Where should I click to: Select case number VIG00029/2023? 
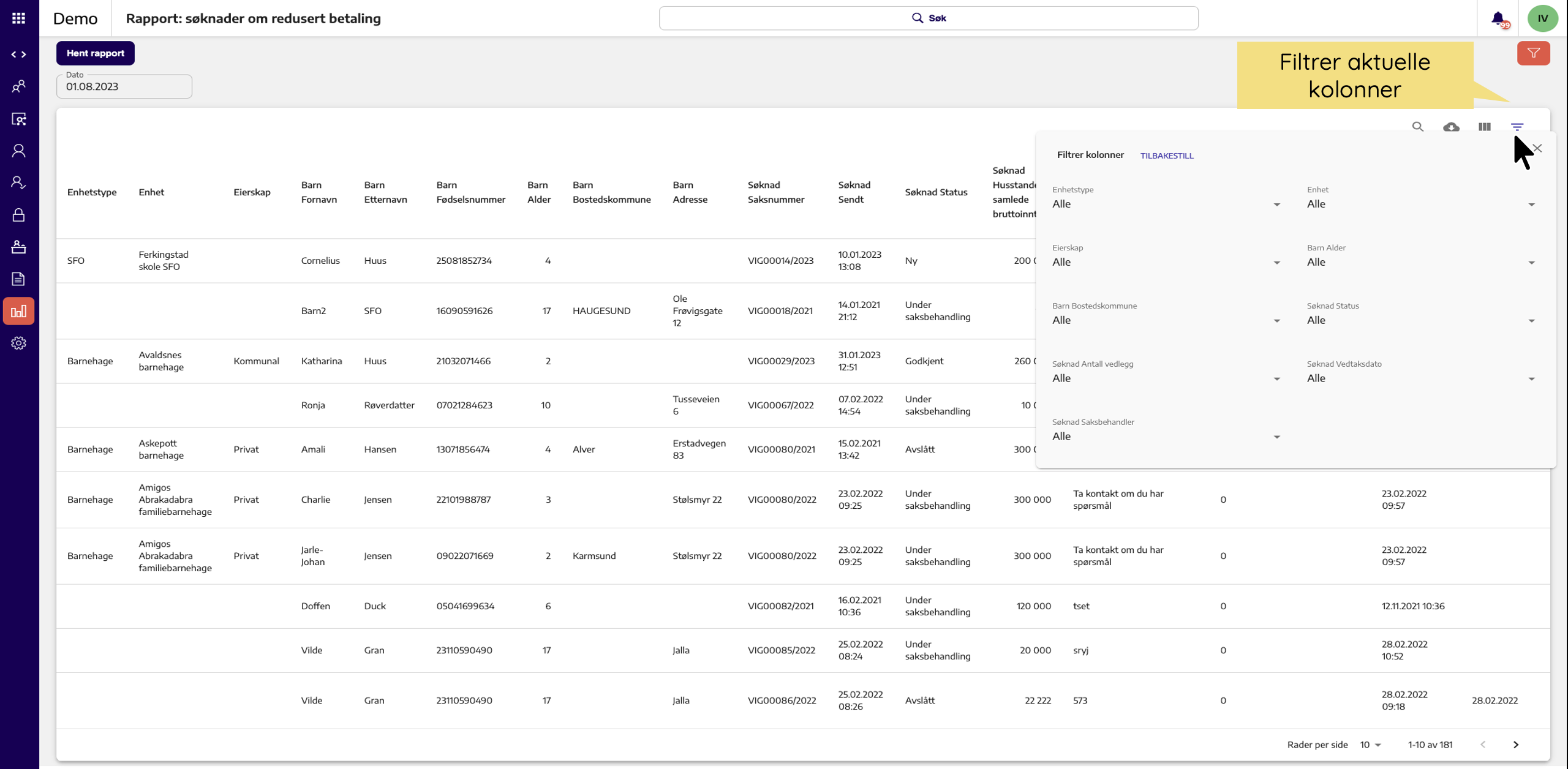[x=782, y=361]
